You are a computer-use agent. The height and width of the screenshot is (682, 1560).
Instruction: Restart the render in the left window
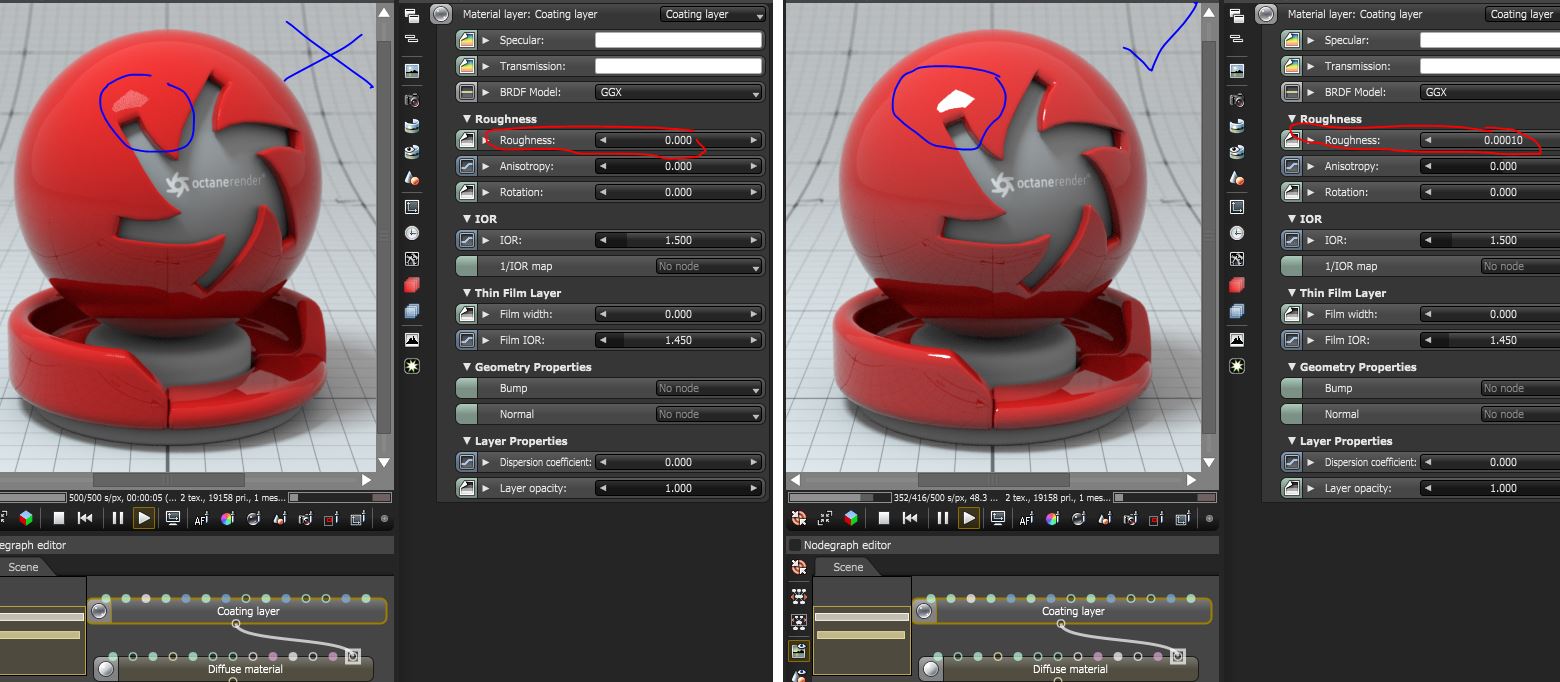(85, 518)
